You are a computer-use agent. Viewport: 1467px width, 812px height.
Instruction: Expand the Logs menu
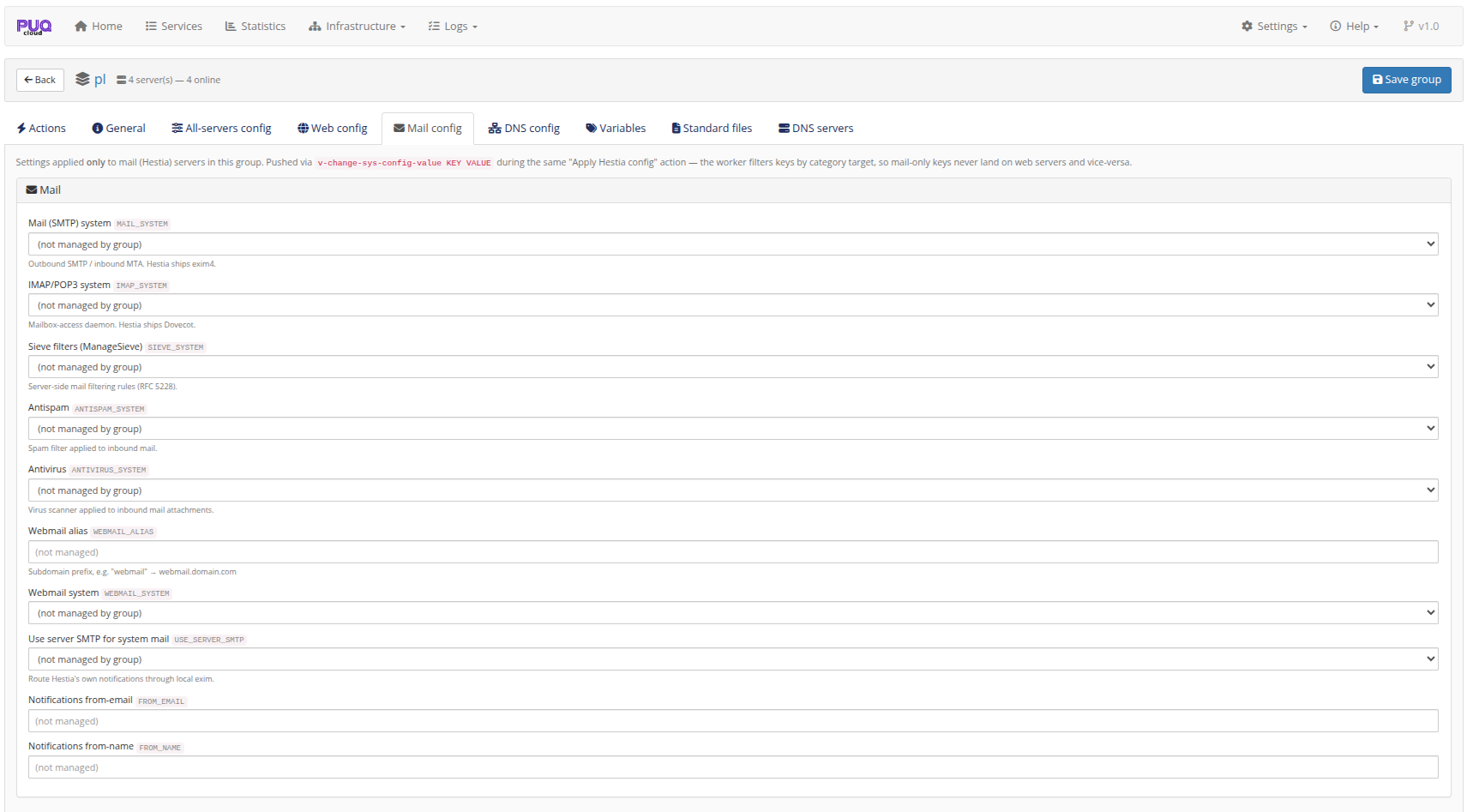coord(453,27)
